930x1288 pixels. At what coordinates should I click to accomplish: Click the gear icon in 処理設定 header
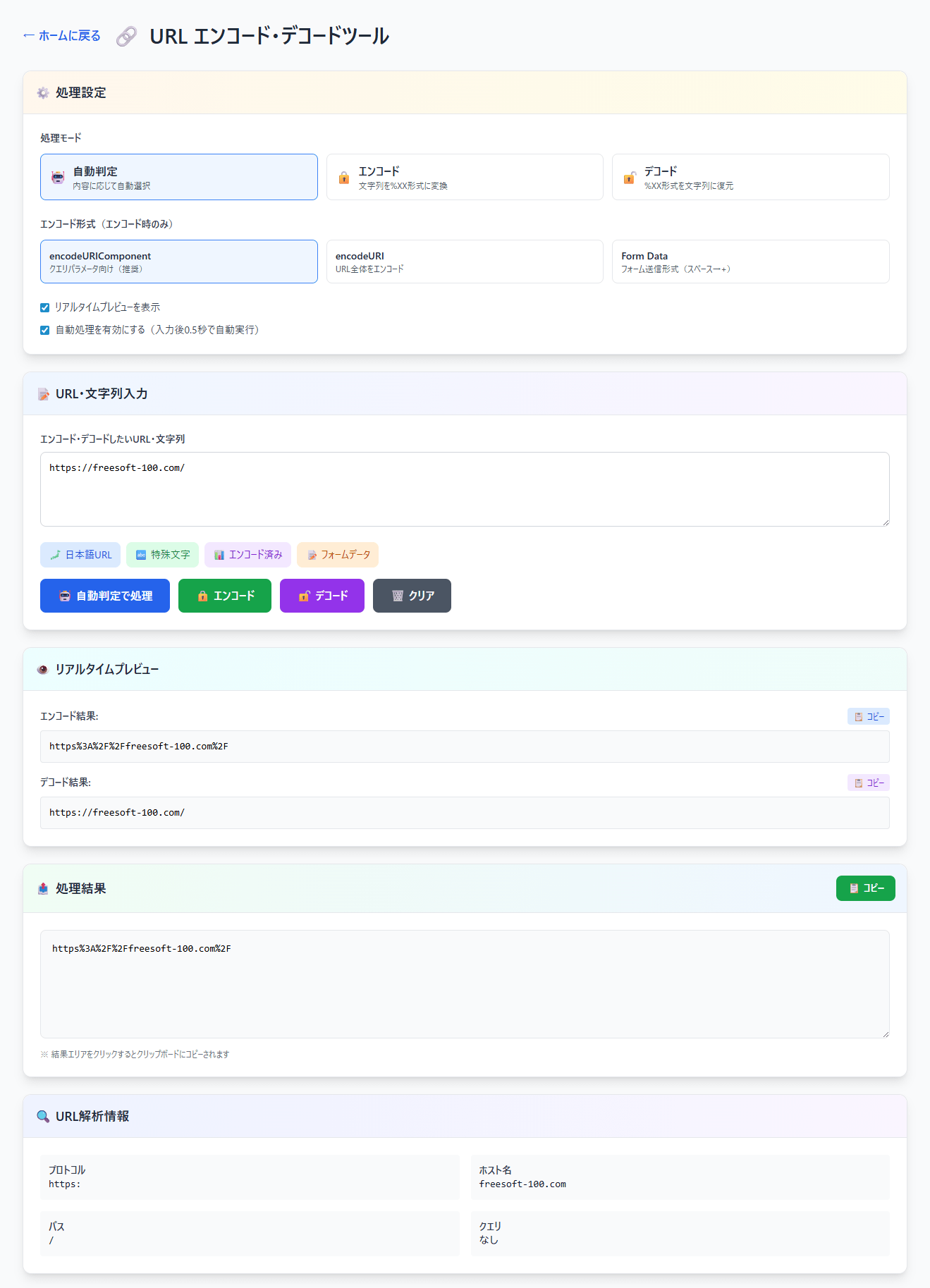pyautogui.click(x=43, y=93)
